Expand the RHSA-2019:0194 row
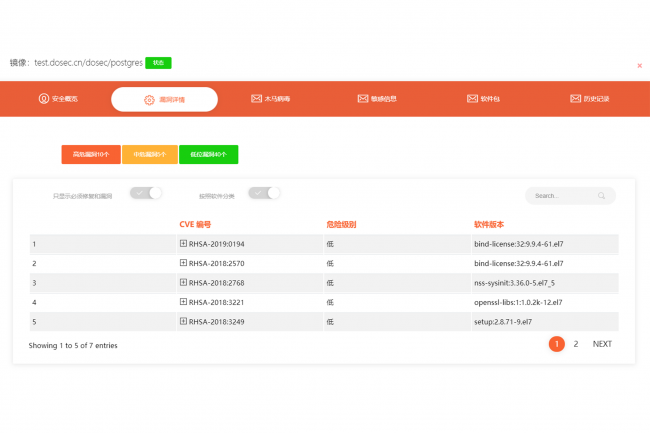The image size is (650, 433). [183, 243]
